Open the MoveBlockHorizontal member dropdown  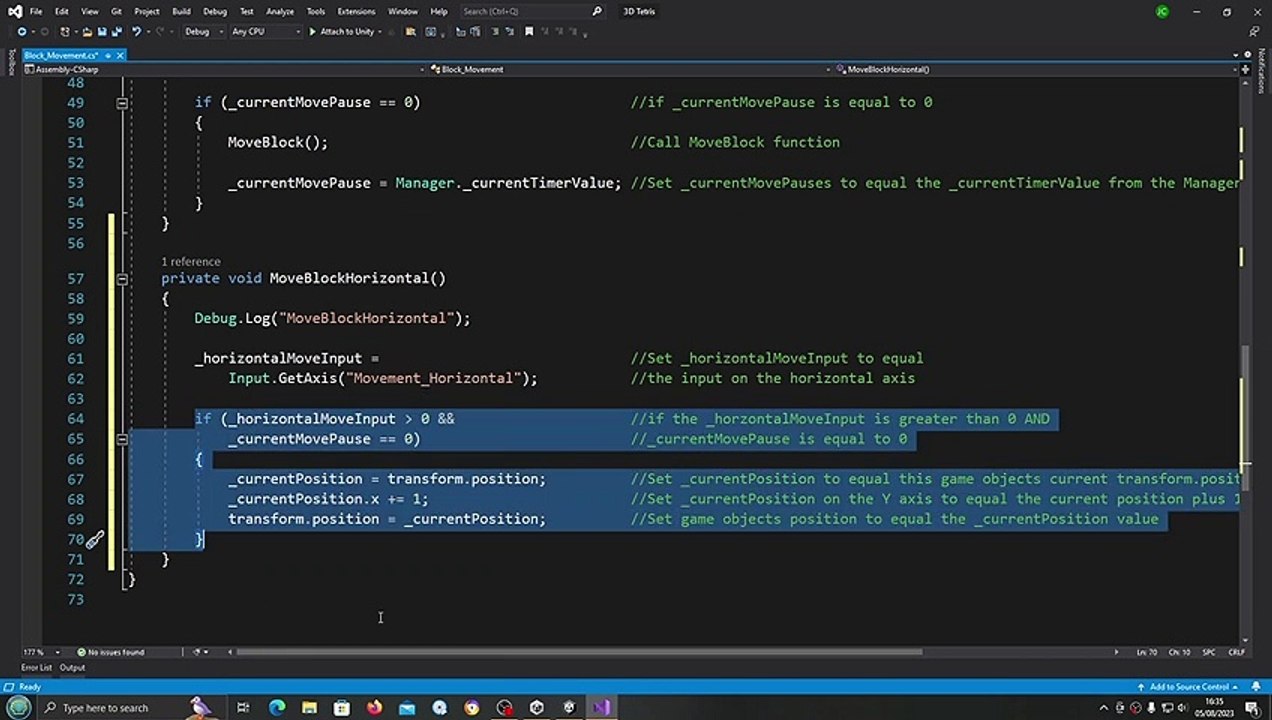point(1035,69)
